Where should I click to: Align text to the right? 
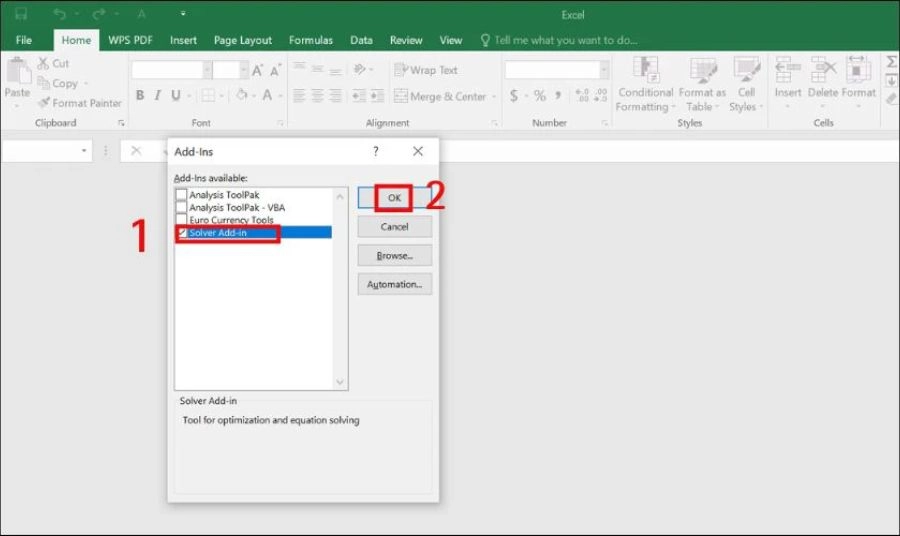(336, 95)
